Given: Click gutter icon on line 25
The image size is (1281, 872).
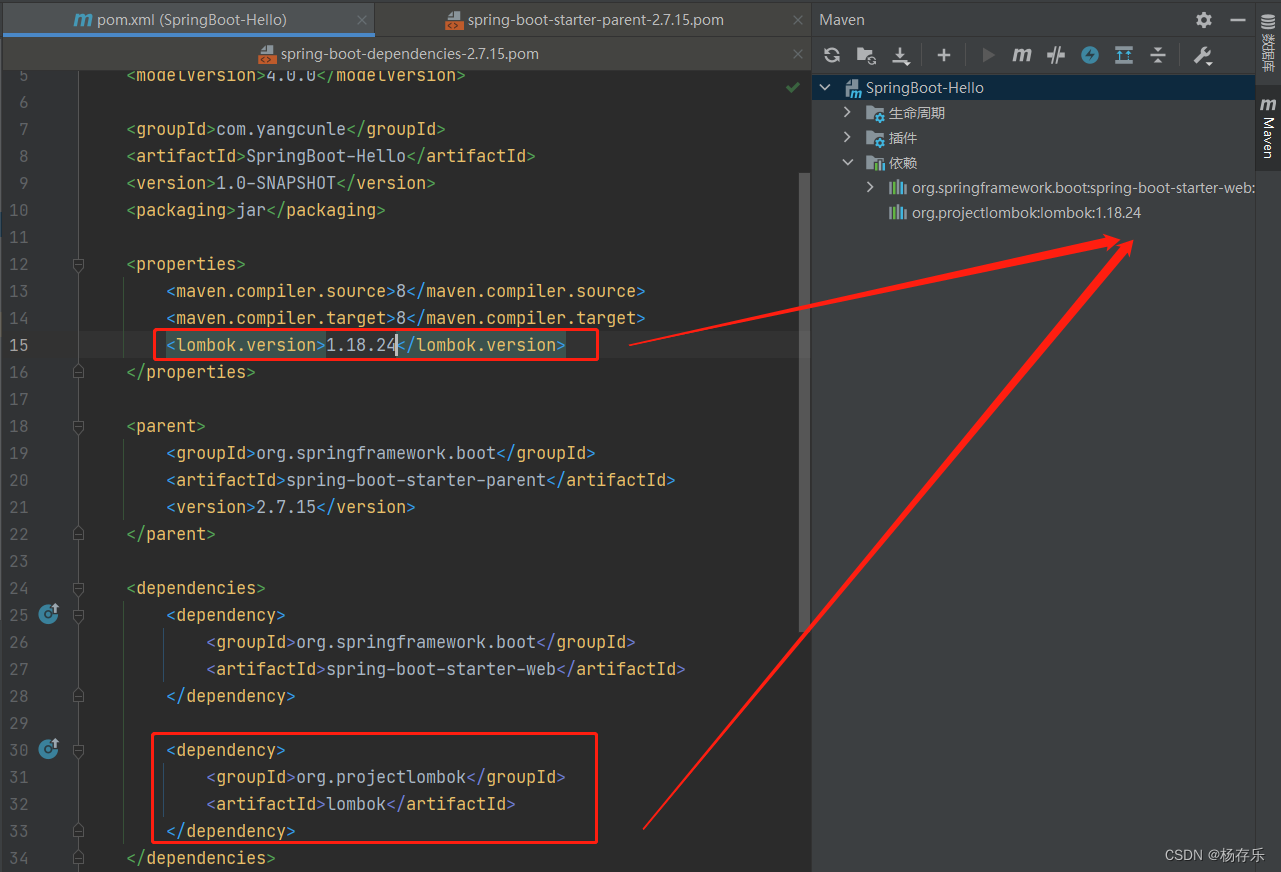Looking at the screenshot, I should pyautogui.click(x=48, y=614).
